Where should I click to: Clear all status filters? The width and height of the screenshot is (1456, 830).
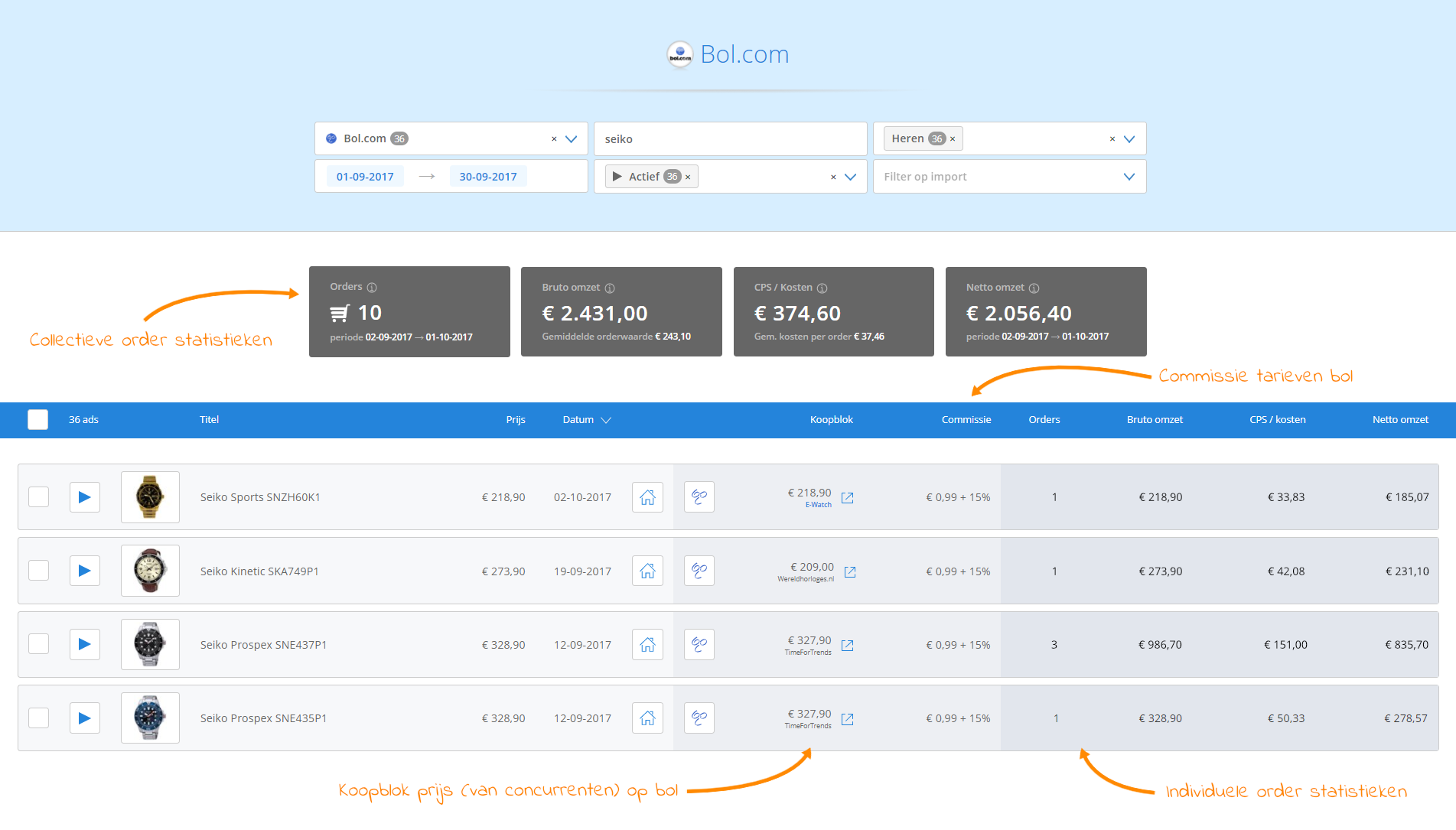tap(833, 177)
